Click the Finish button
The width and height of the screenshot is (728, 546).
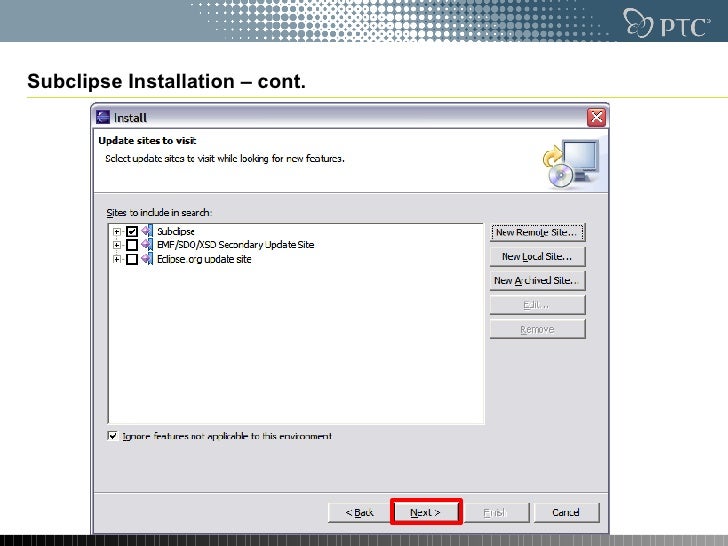tap(496, 513)
